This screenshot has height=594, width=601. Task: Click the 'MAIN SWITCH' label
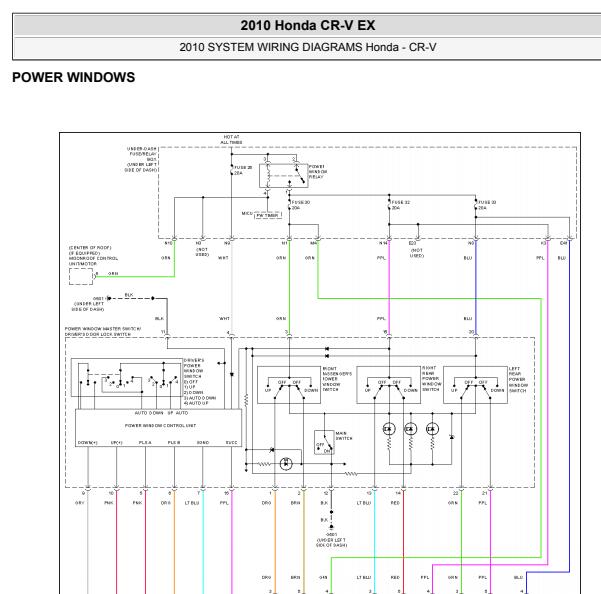click(344, 436)
